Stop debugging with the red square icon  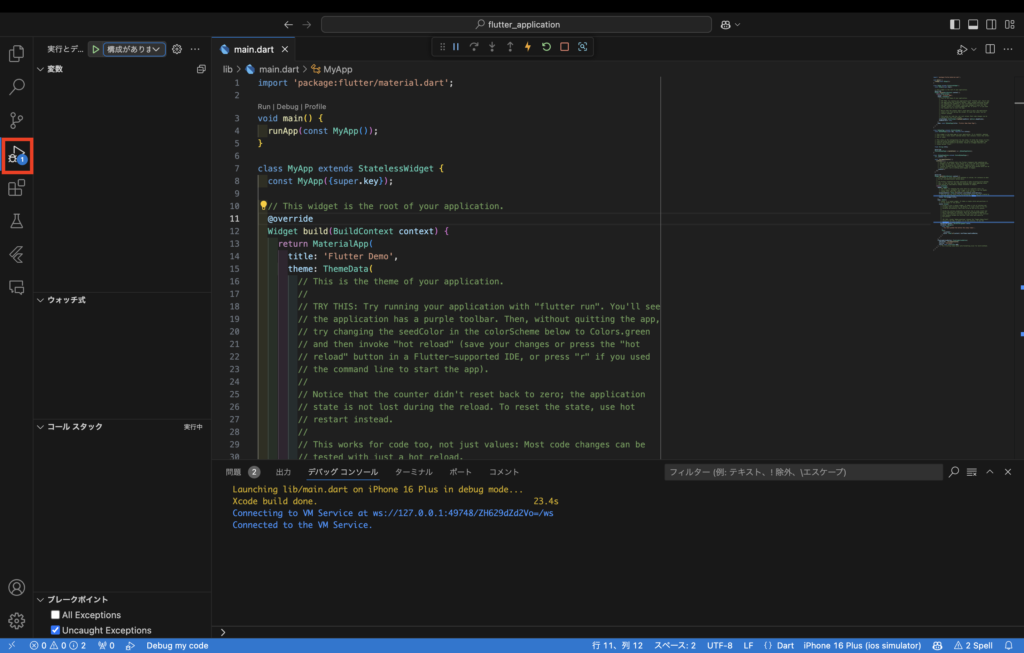[x=565, y=46]
